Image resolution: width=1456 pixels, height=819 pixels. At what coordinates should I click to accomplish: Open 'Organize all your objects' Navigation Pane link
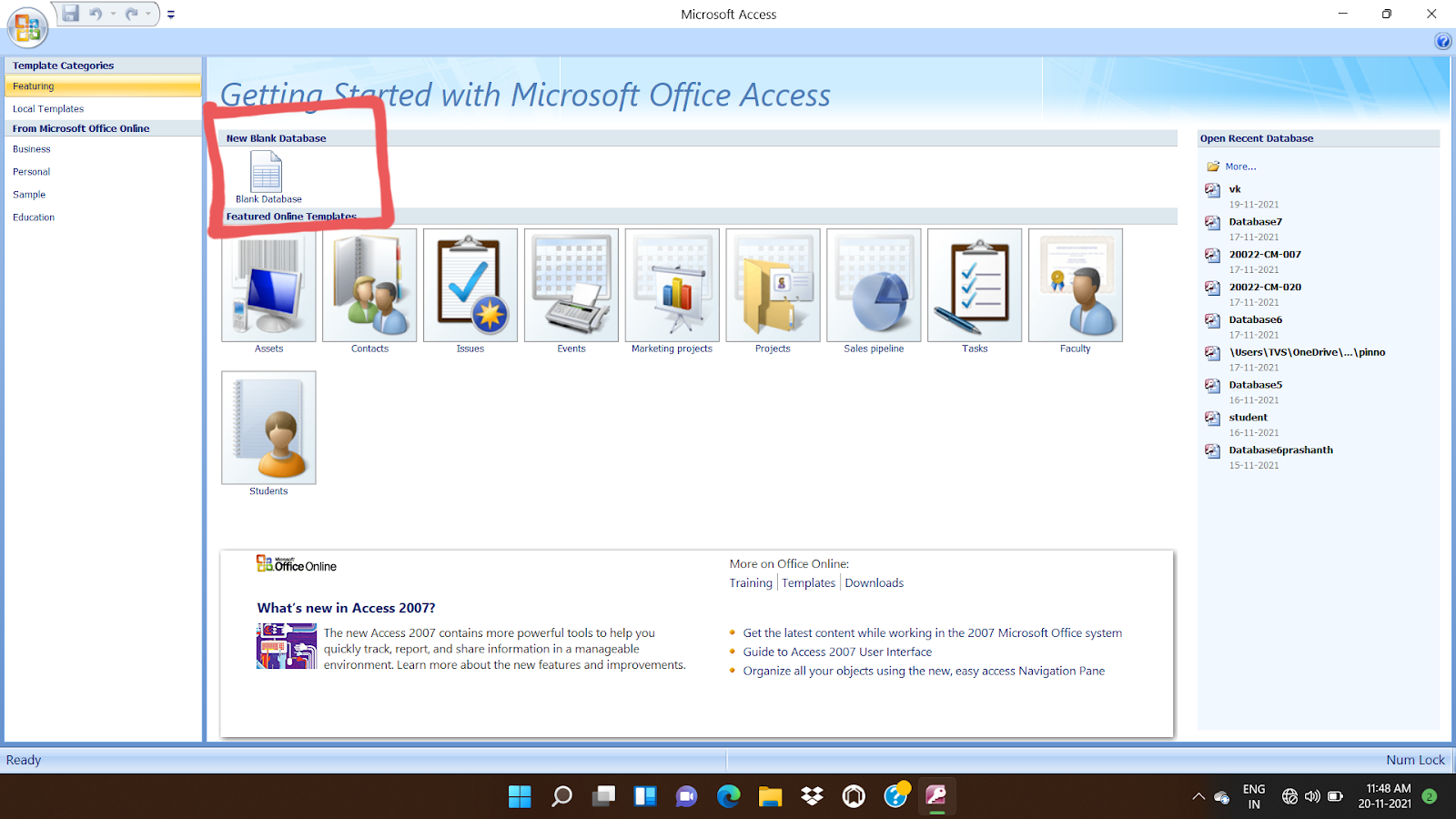(x=924, y=672)
